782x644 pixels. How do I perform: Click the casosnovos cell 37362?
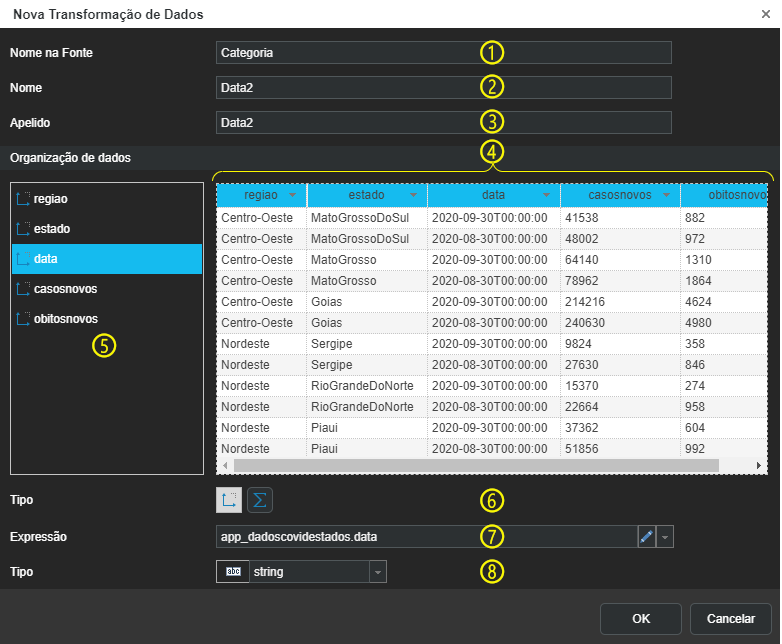point(620,428)
